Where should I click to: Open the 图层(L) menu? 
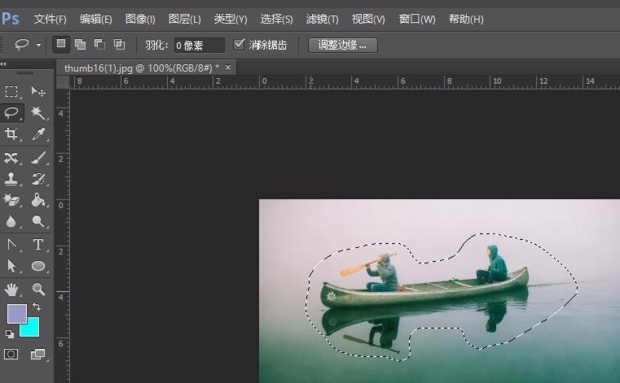[x=184, y=19]
